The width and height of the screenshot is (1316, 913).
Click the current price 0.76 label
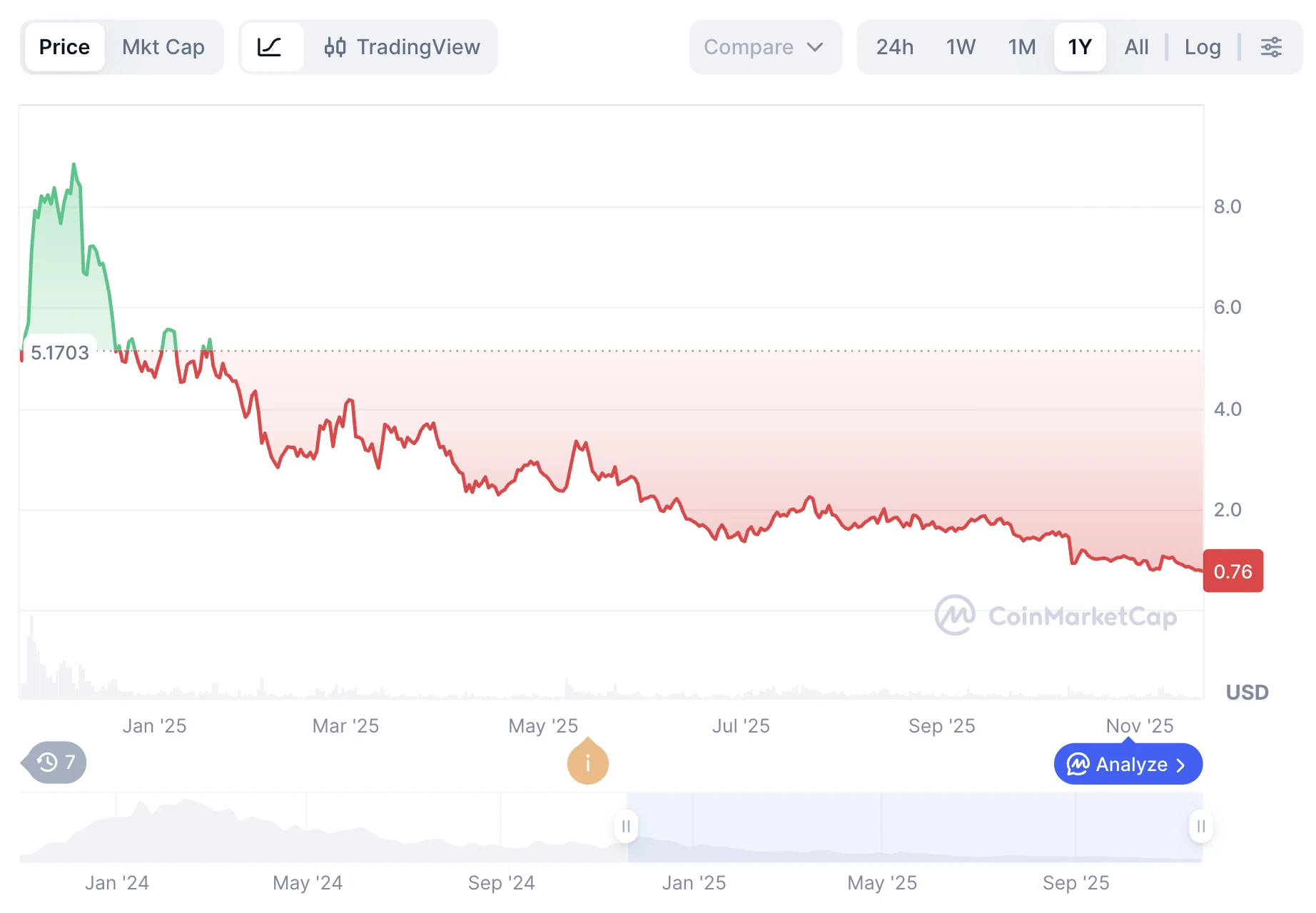click(1233, 571)
